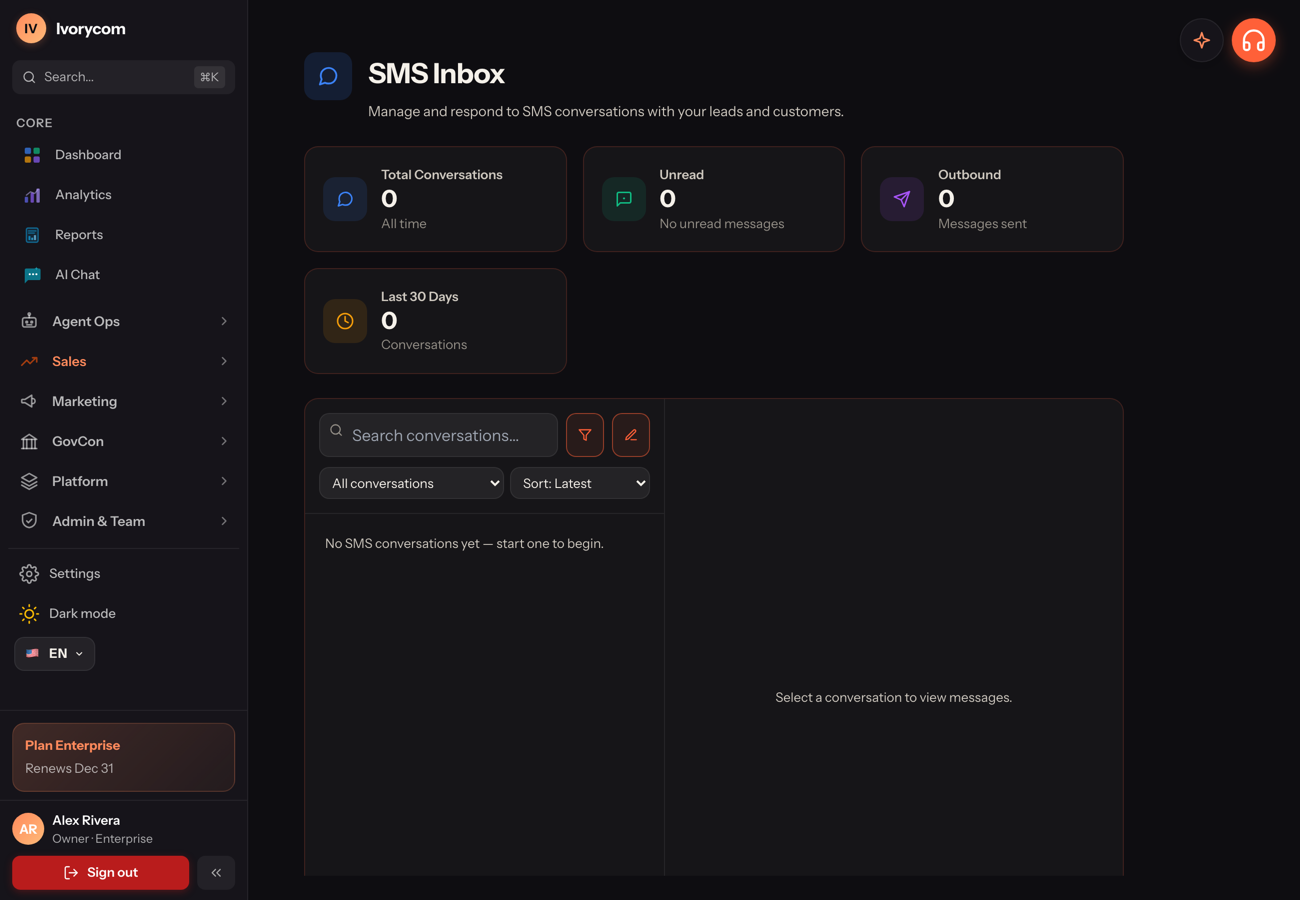Click the AI sparkle assistant icon
The image size is (1300, 900).
point(1201,41)
